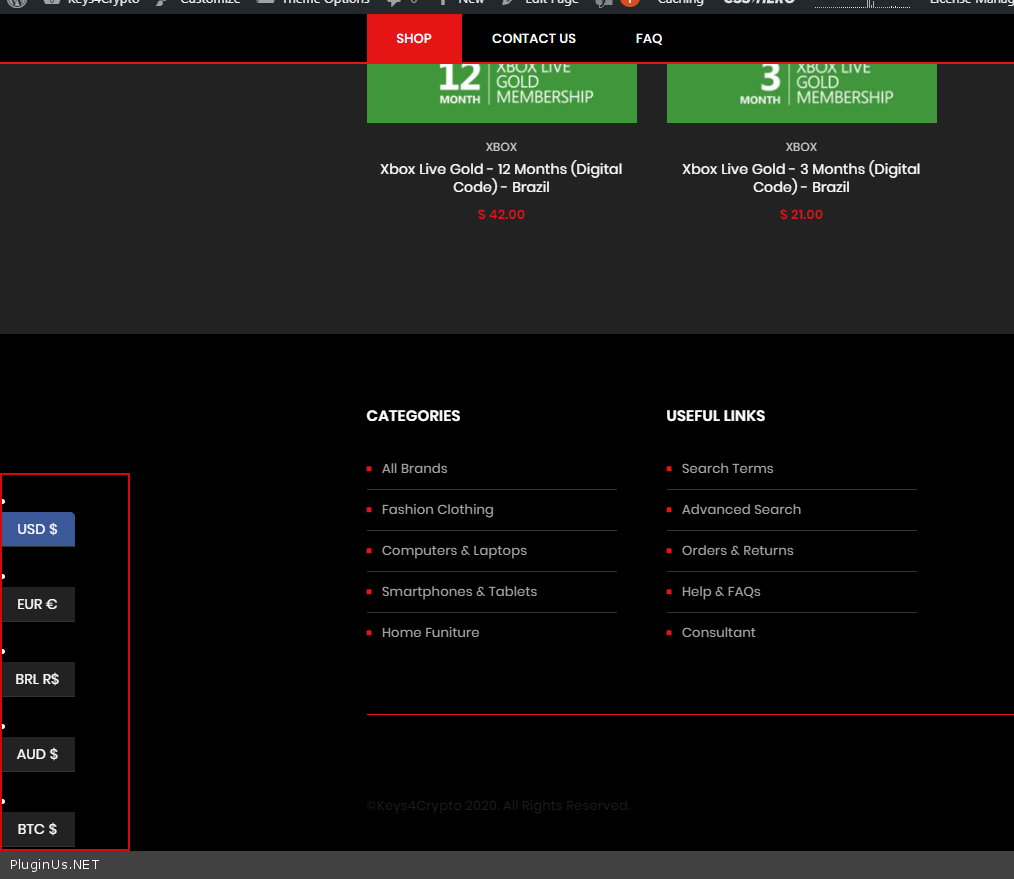Visit the Computers & Laptops category
Screen dimensions: 1014x879
click(x=454, y=551)
